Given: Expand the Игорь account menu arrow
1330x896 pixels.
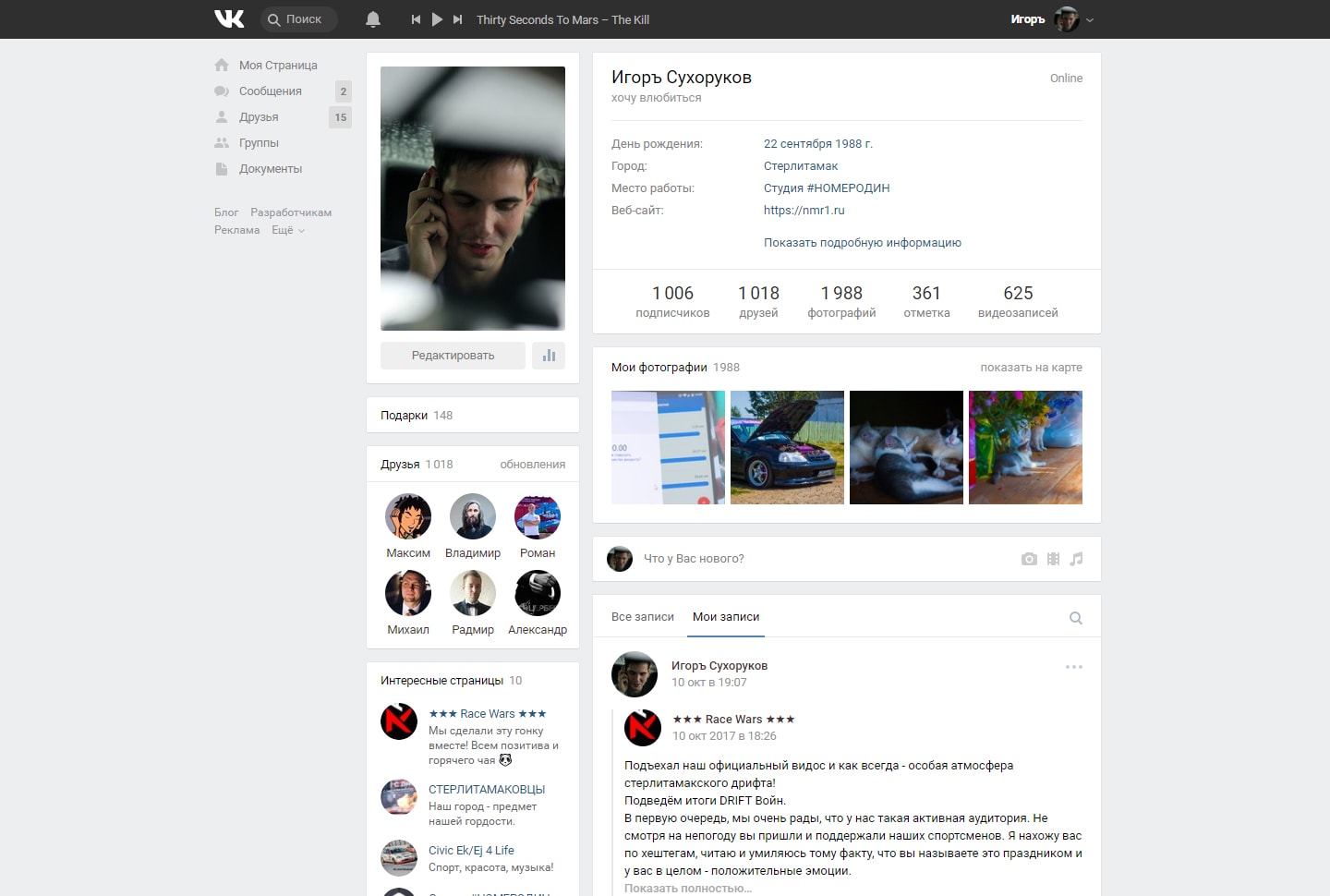Looking at the screenshot, I should point(1090,19).
